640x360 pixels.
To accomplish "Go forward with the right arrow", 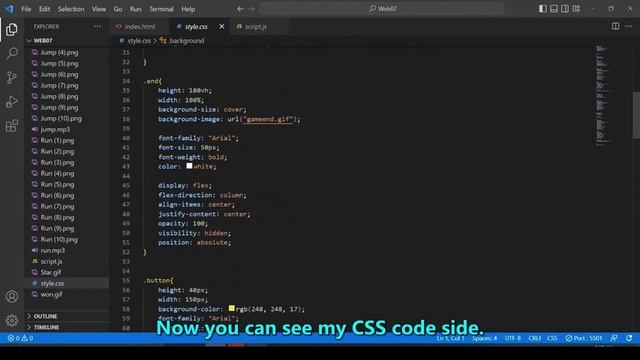I will (252, 9).
